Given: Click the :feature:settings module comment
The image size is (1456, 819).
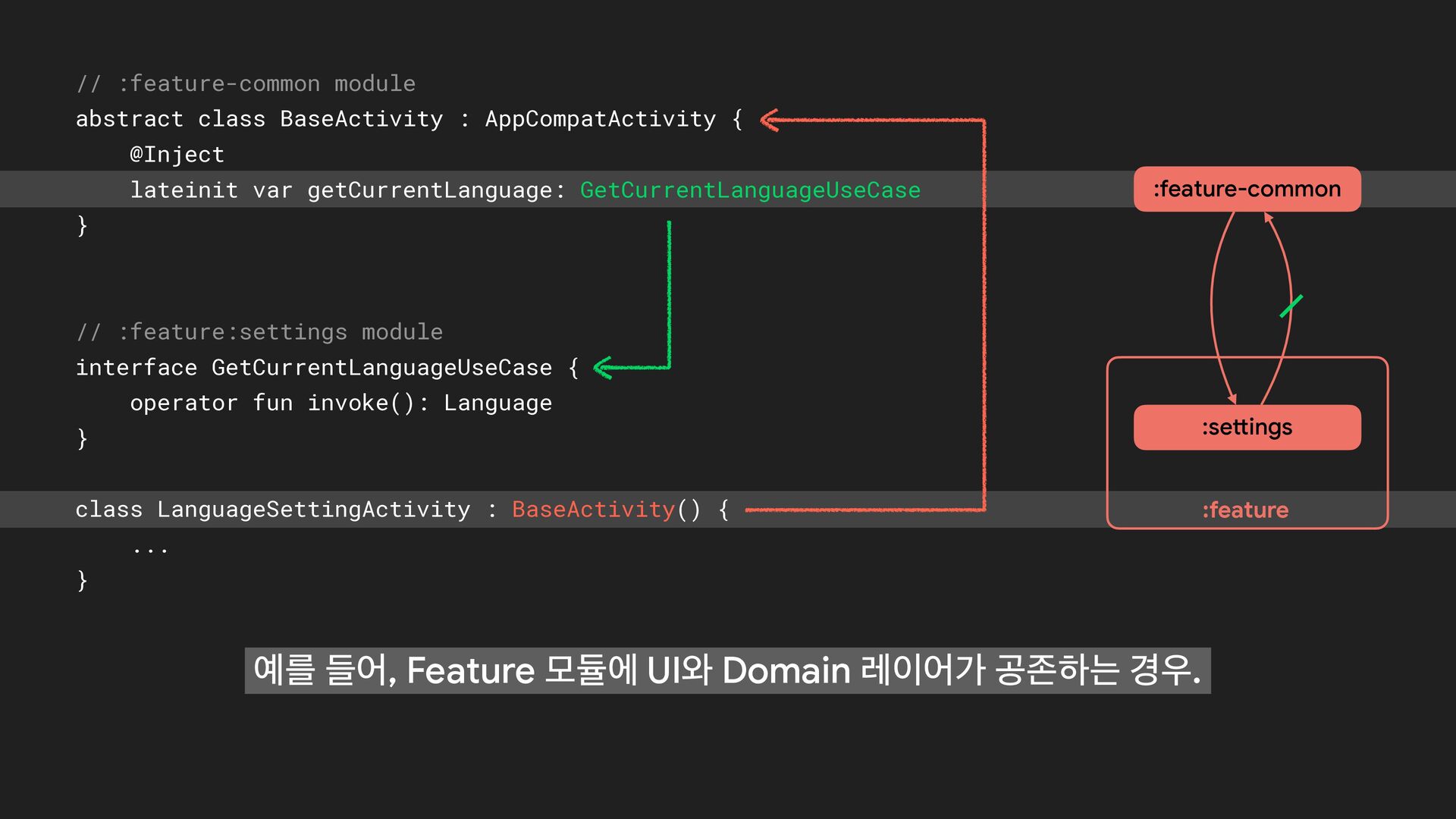Looking at the screenshot, I should (x=259, y=332).
